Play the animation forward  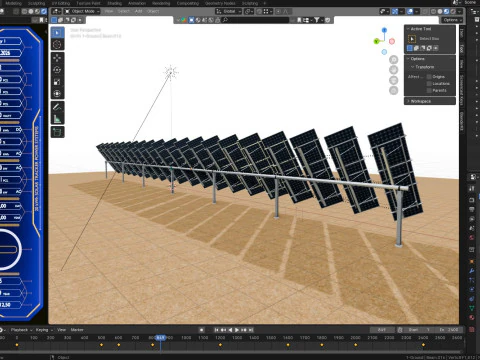click(237, 330)
